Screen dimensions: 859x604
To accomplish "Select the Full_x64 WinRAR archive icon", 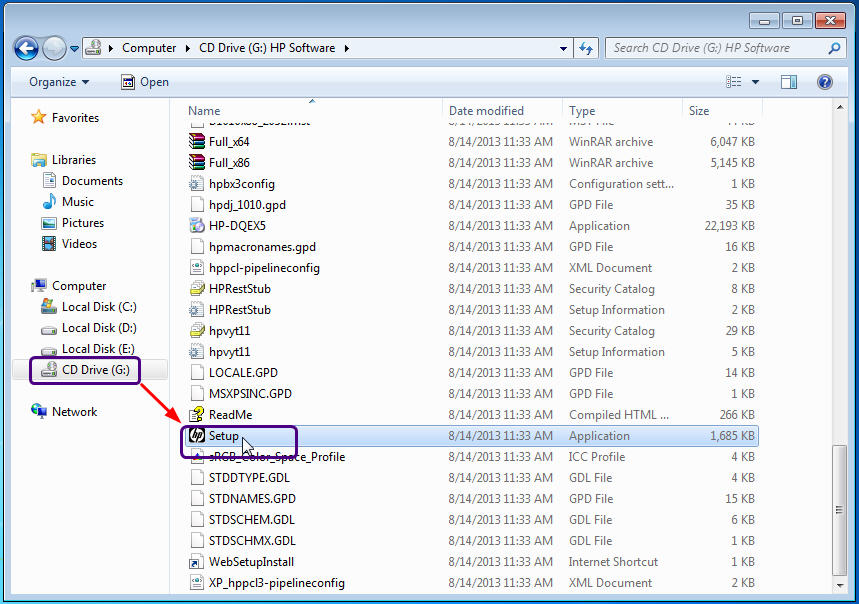I will point(197,141).
